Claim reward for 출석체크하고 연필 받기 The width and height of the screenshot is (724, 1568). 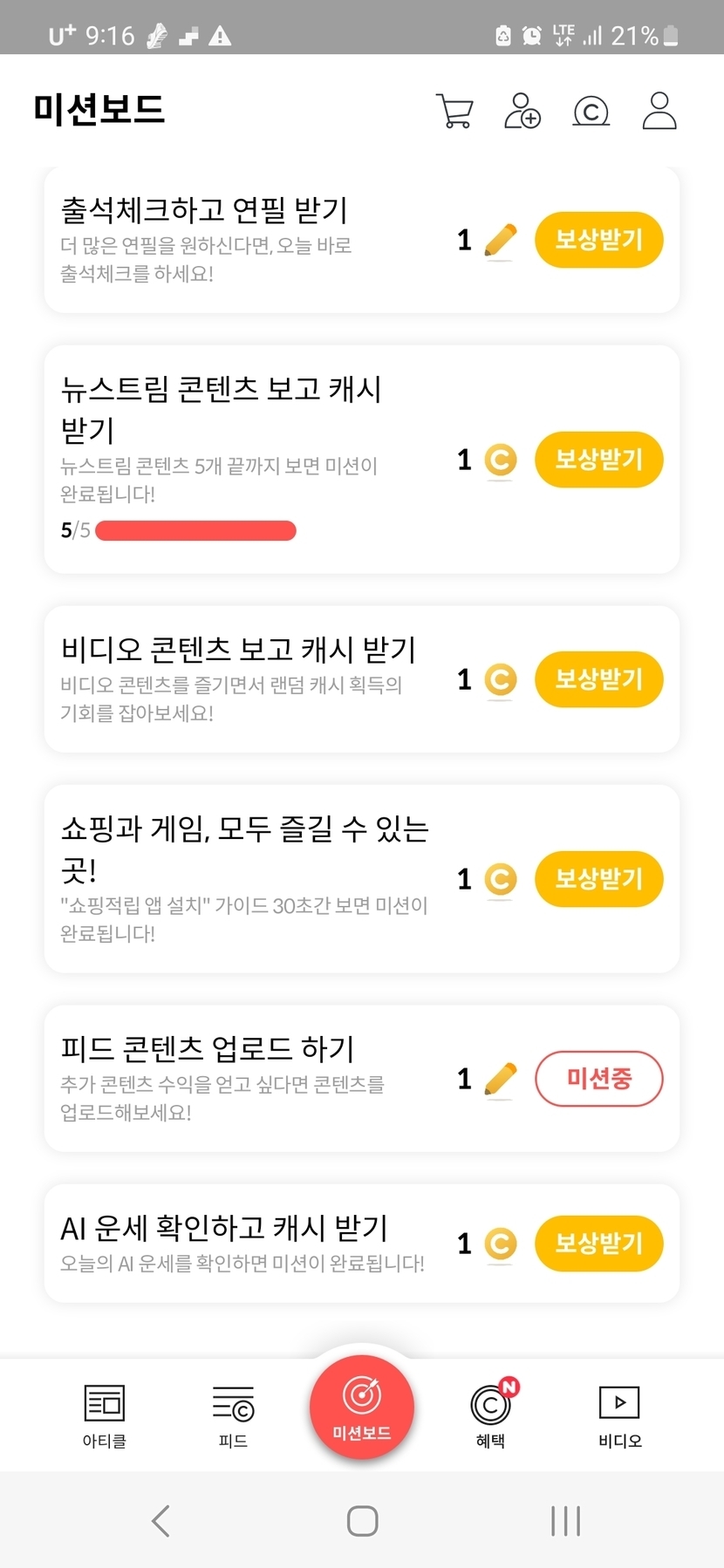(x=598, y=240)
